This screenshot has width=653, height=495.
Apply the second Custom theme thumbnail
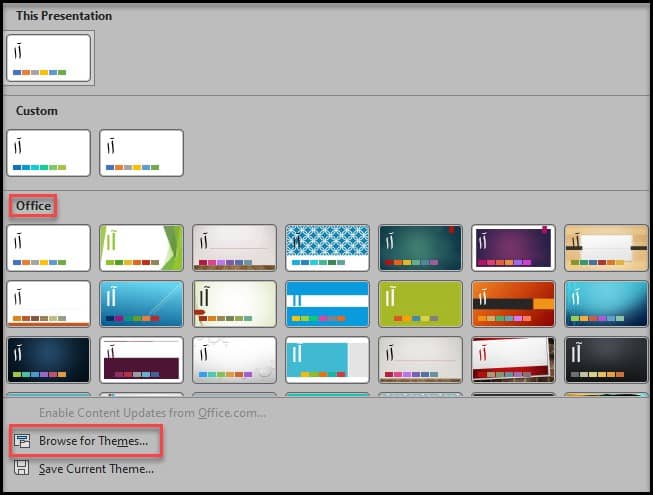(x=141, y=153)
